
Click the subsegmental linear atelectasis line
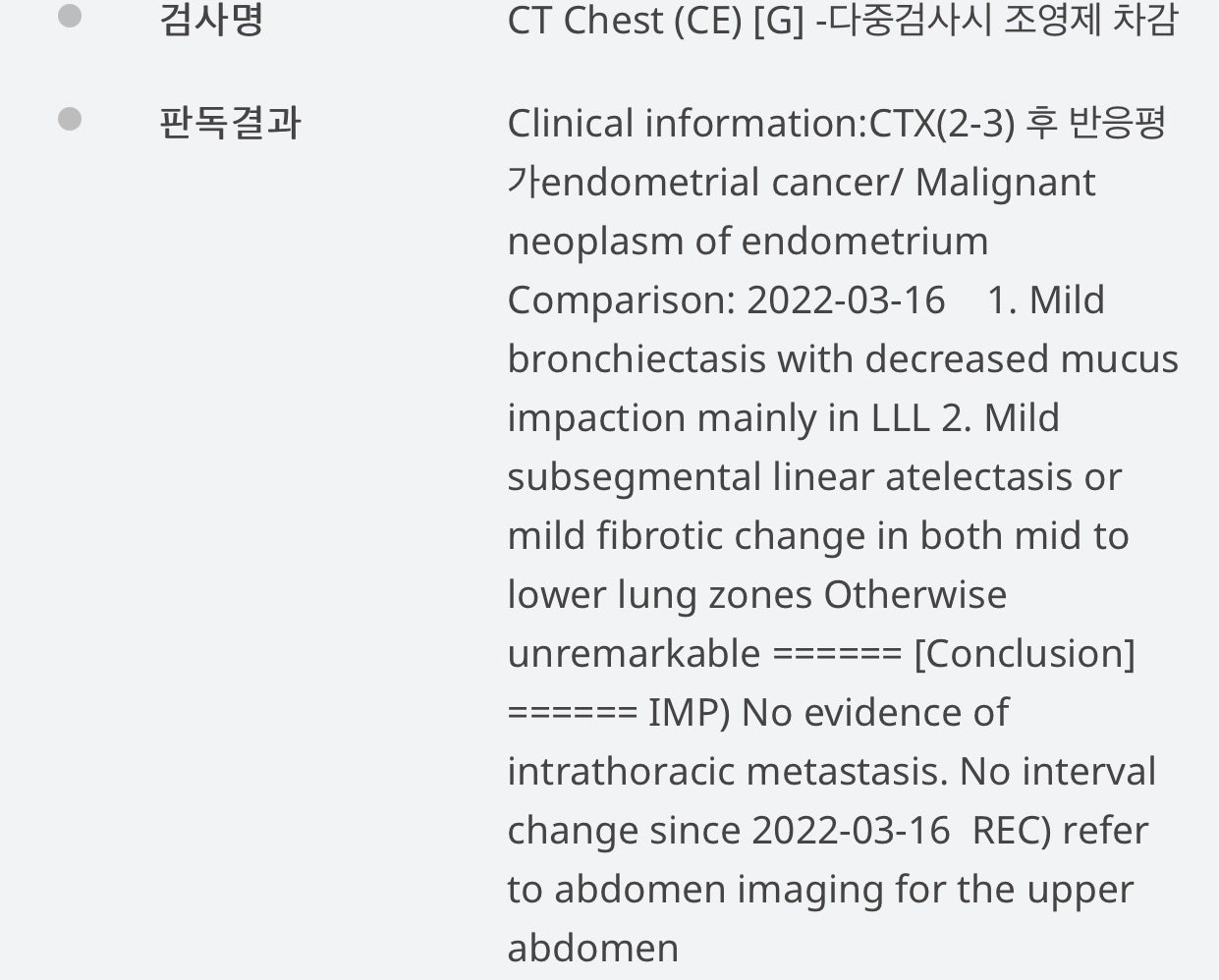[814, 477]
